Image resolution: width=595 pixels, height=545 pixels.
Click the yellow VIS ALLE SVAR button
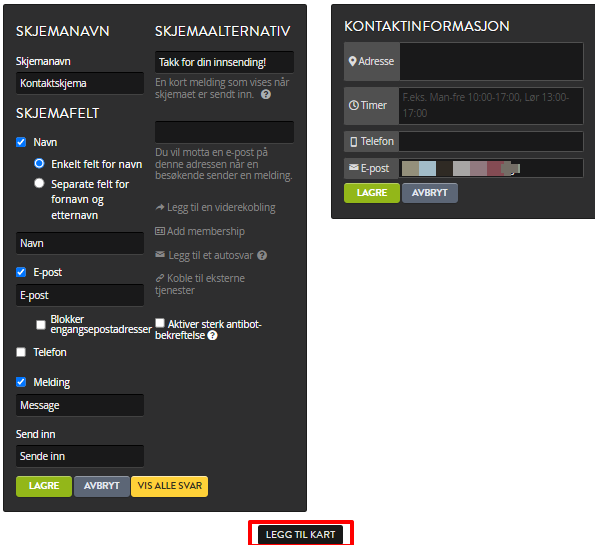169,486
